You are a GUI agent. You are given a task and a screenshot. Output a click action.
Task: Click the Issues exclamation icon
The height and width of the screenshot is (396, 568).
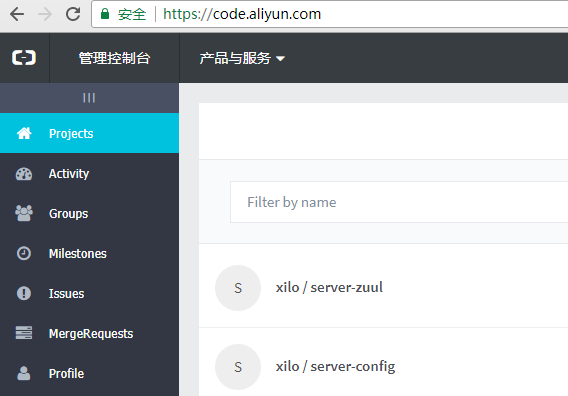pyautogui.click(x=24, y=293)
